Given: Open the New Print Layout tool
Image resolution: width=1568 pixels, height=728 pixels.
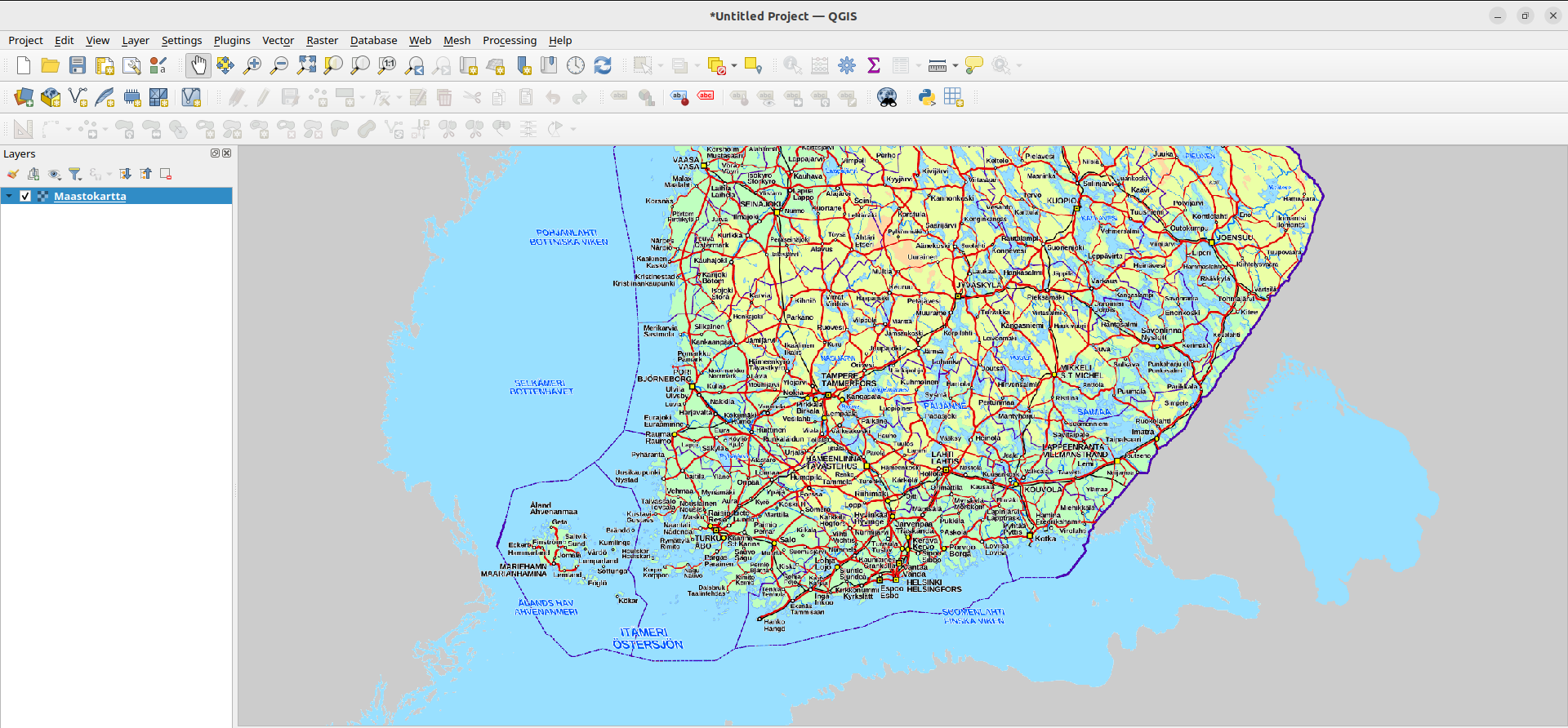Looking at the screenshot, I should (x=105, y=65).
